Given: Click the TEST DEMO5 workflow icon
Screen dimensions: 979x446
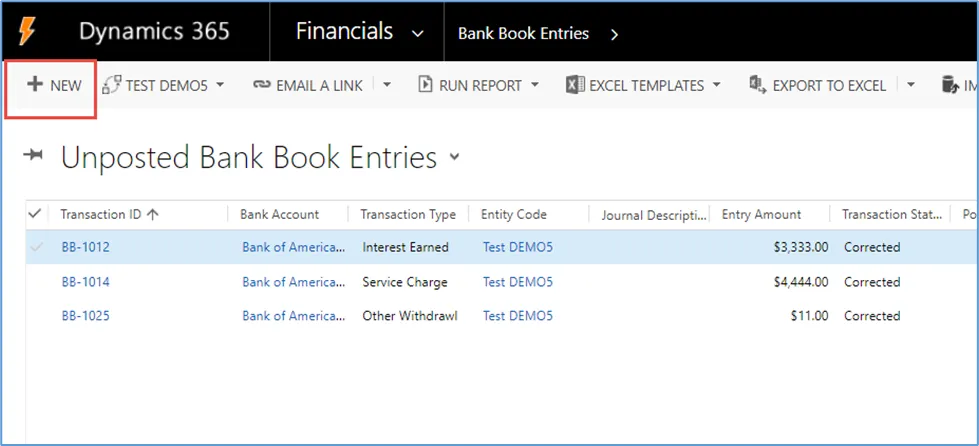Looking at the screenshot, I should pyautogui.click(x=112, y=85).
